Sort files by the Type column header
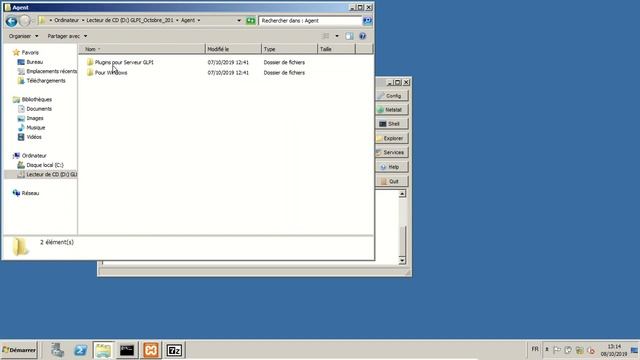 [x=289, y=49]
